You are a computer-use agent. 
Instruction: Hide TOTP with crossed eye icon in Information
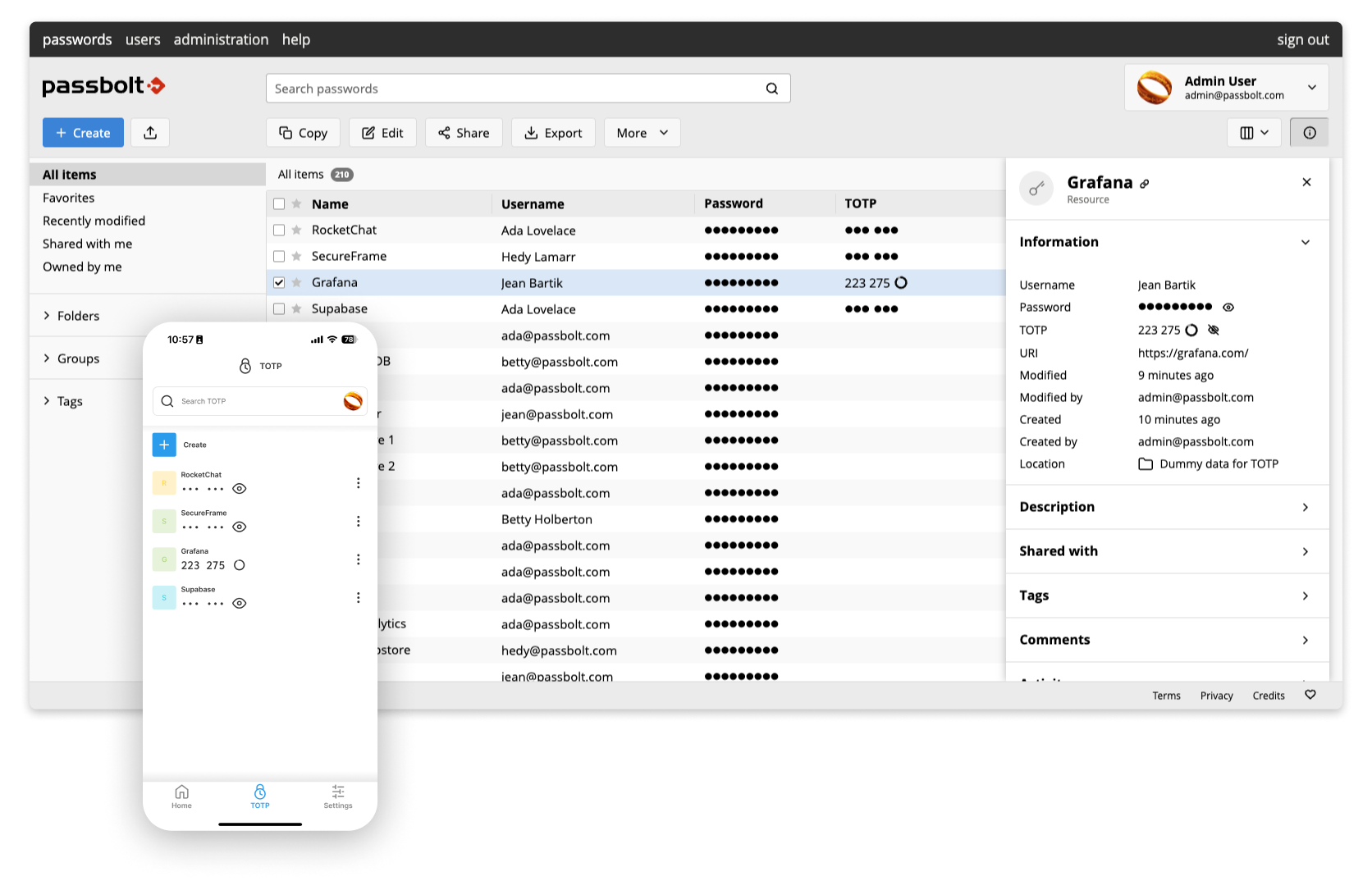[x=1214, y=330]
